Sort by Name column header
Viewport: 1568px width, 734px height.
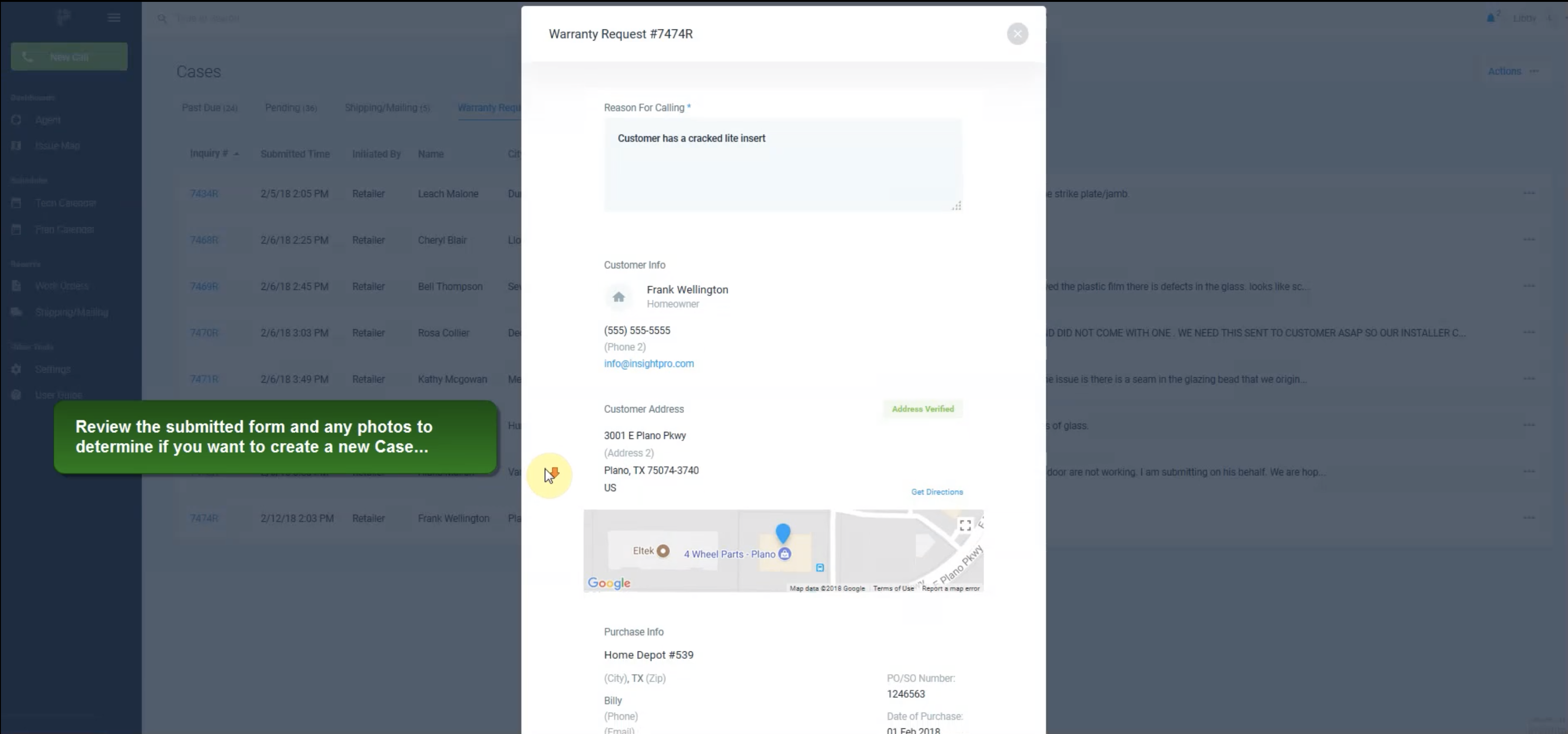(x=430, y=154)
